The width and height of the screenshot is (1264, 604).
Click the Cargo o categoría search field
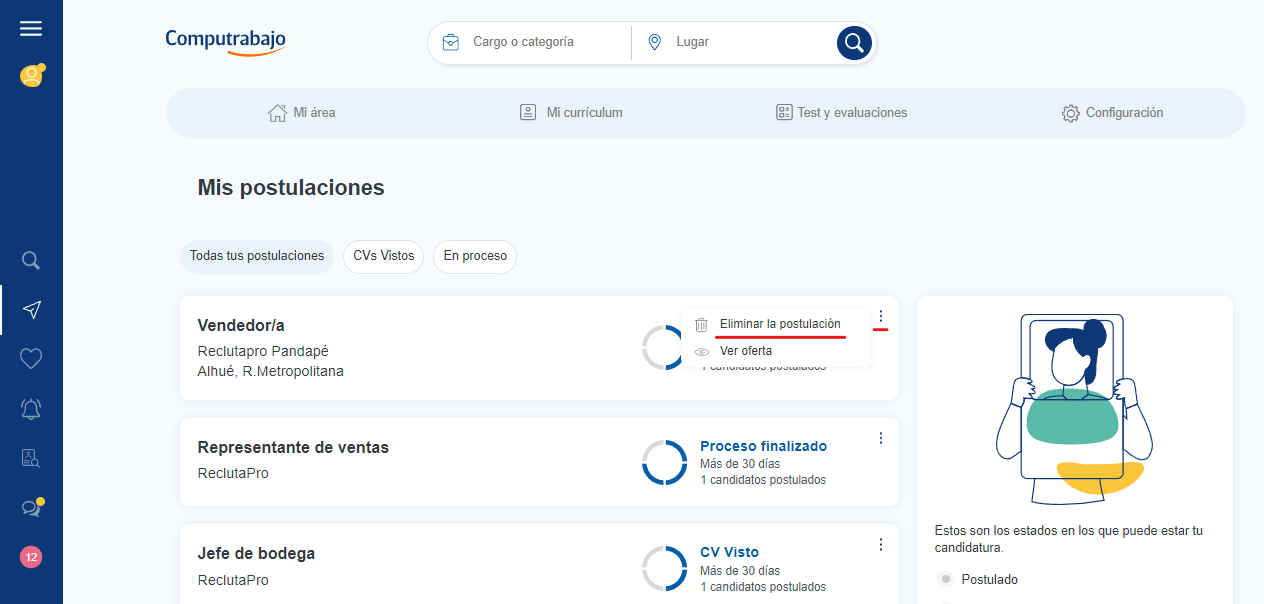coord(540,42)
